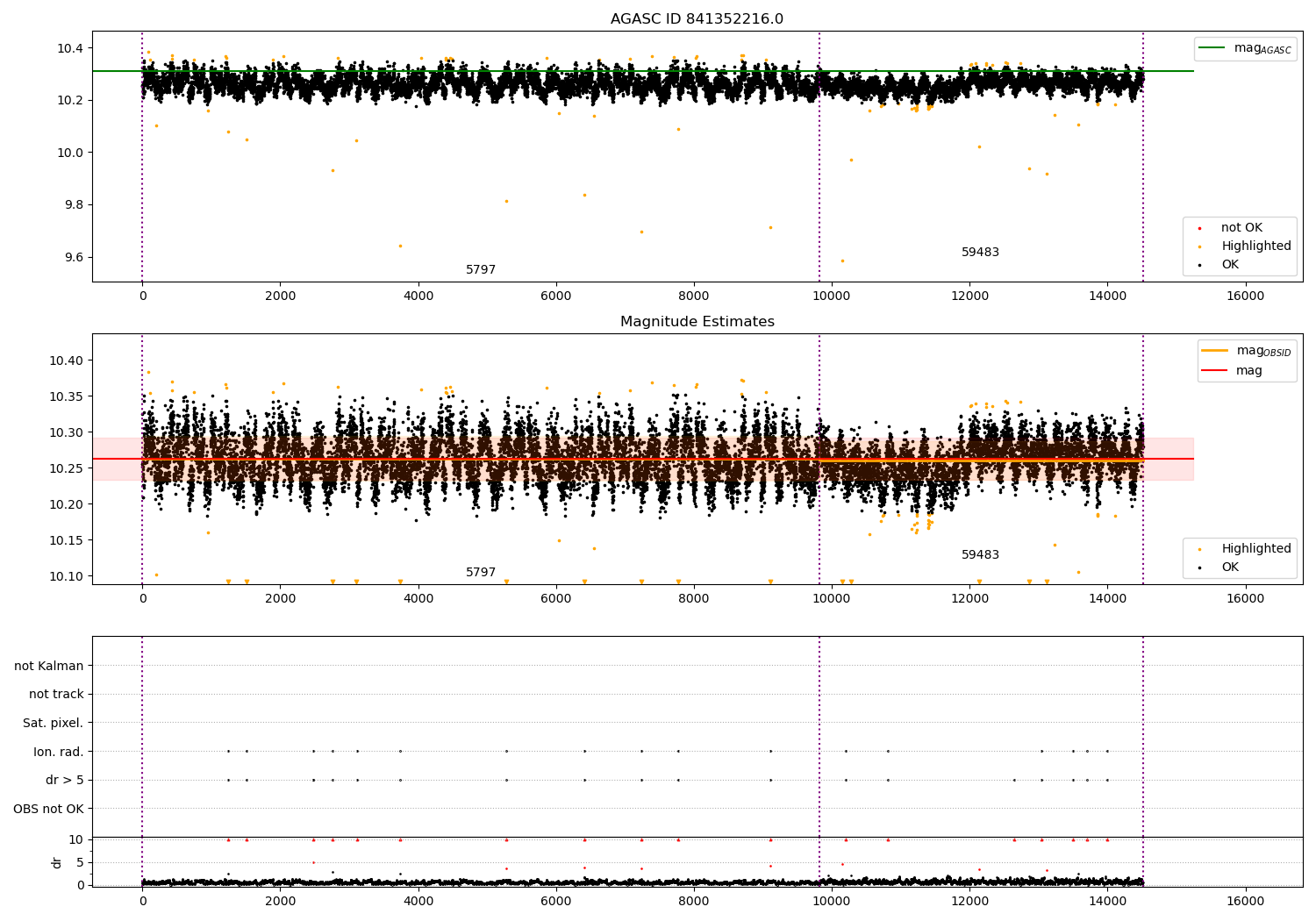Click obsid 5797 annotation in the top plot
The width and height of the screenshot is (1316, 921).
point(481,270)
